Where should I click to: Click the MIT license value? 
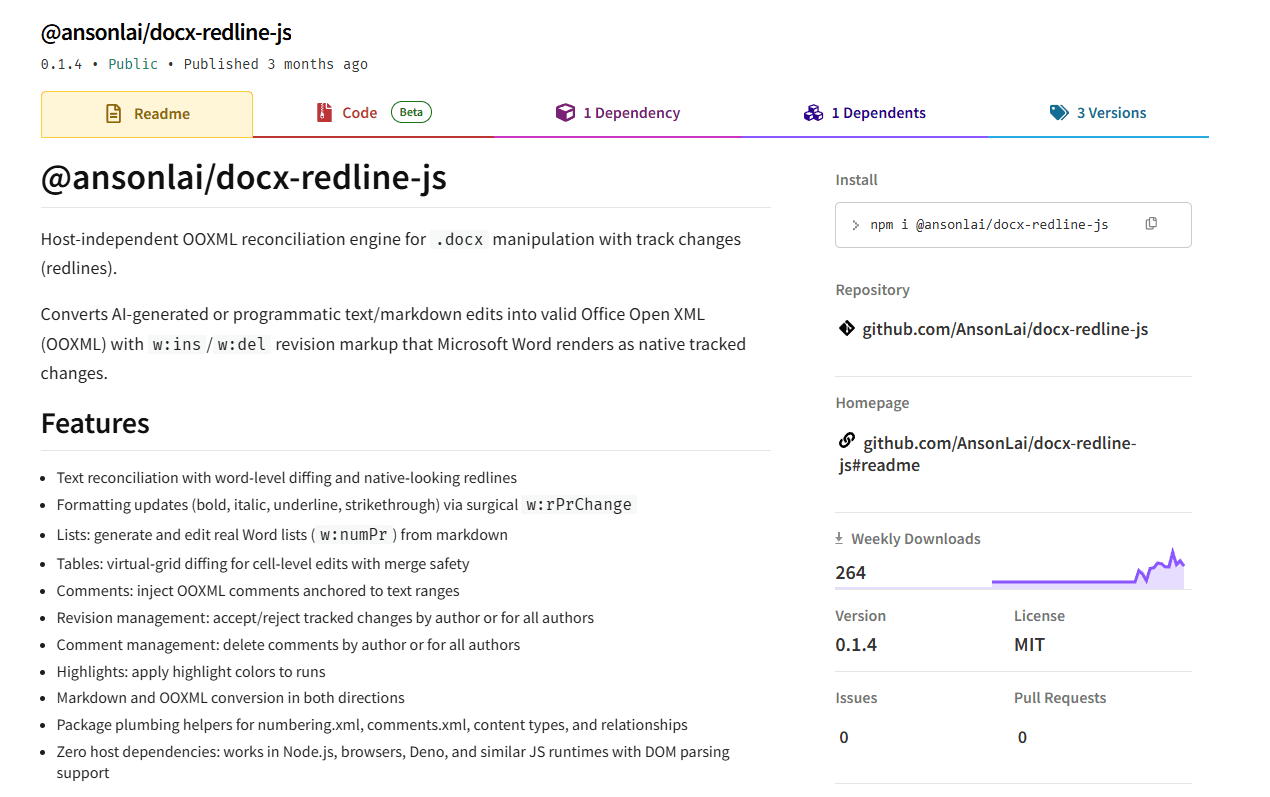point(1029,645)
